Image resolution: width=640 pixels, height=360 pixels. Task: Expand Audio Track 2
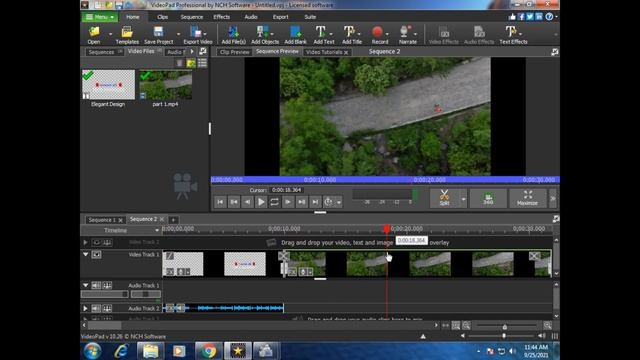pos(85,309)
